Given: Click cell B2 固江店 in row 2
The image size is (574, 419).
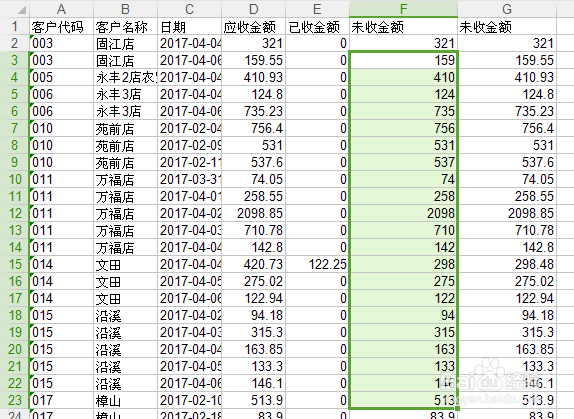Looking at the screenshot, I should (126, 43).
